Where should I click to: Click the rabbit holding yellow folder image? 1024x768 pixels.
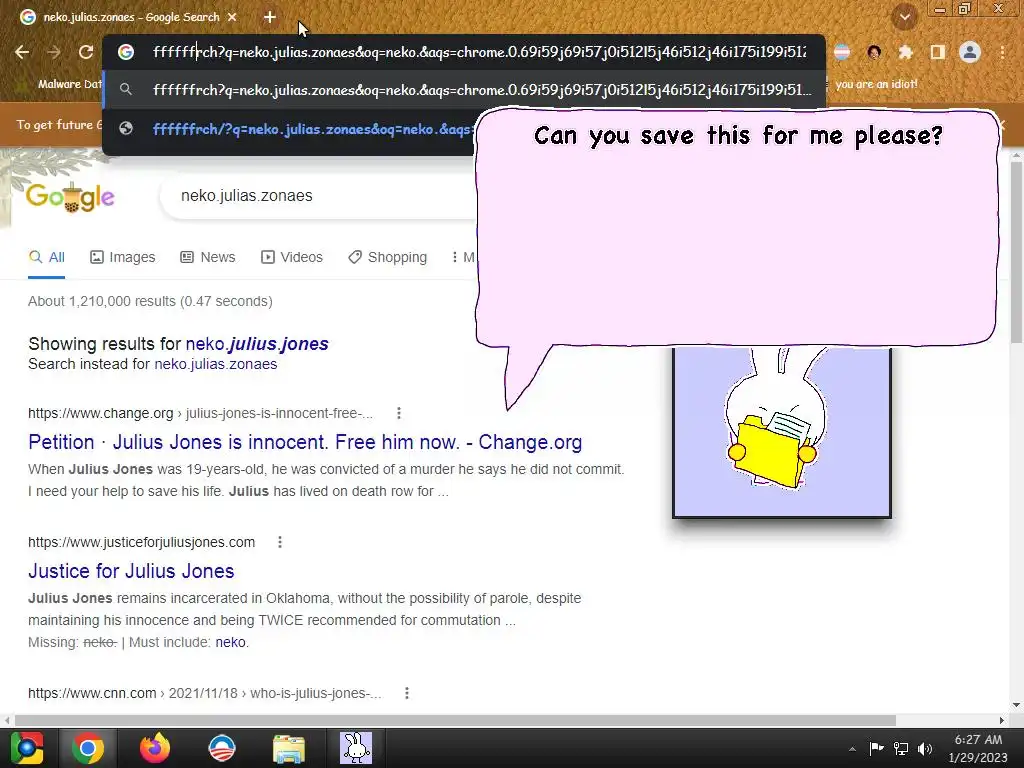[782, 432]
